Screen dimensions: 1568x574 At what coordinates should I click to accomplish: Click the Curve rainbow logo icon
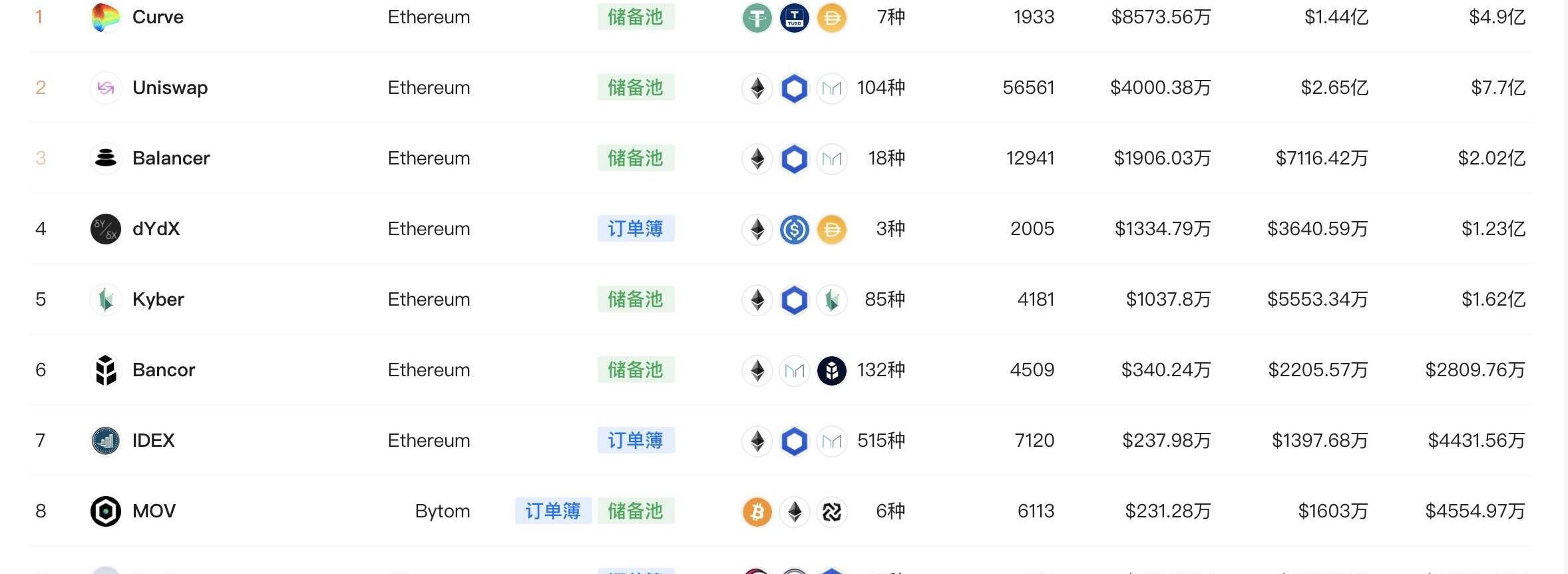click(x=105, y=17)
